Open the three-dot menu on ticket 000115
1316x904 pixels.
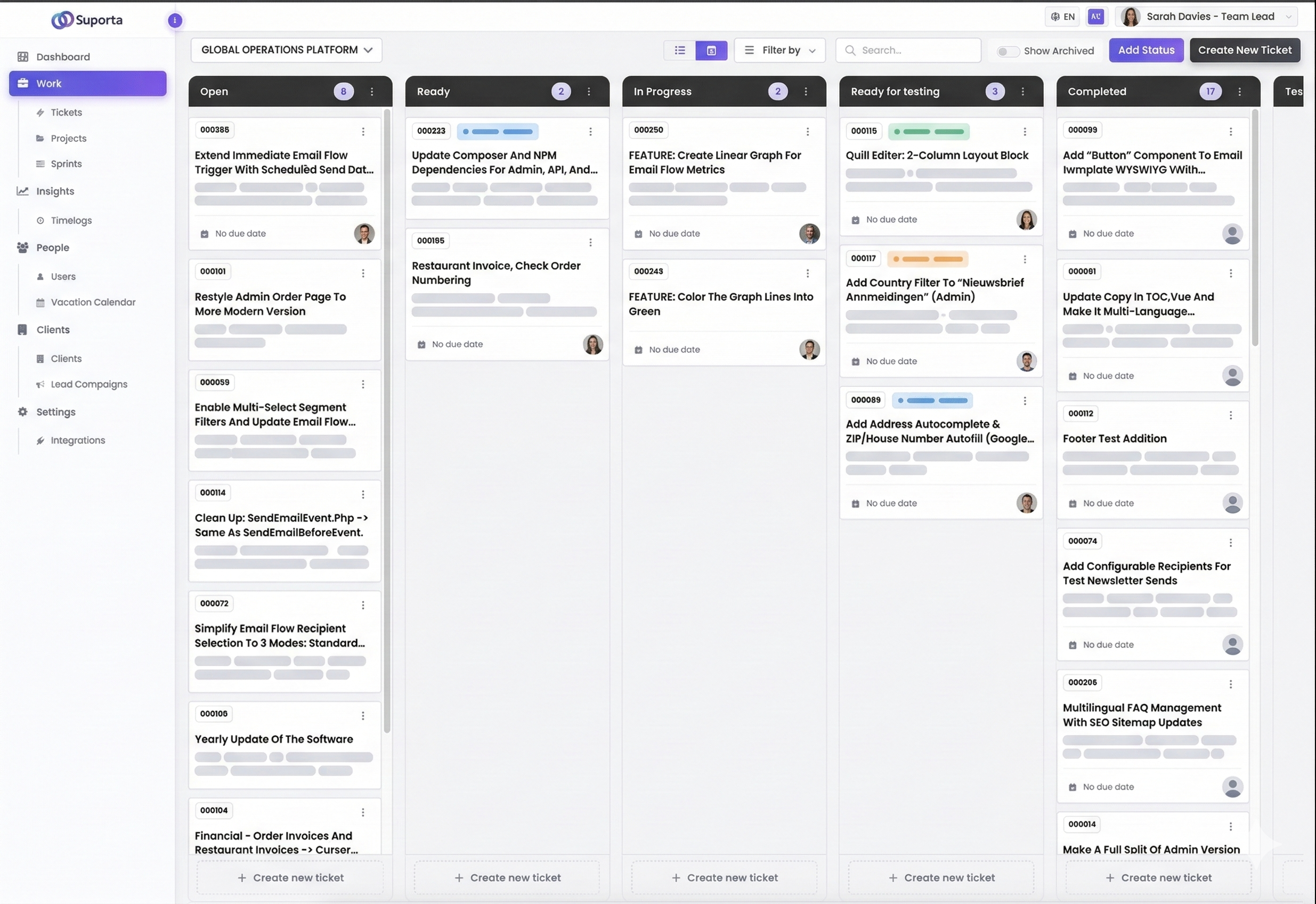[x=1025, y=132]
